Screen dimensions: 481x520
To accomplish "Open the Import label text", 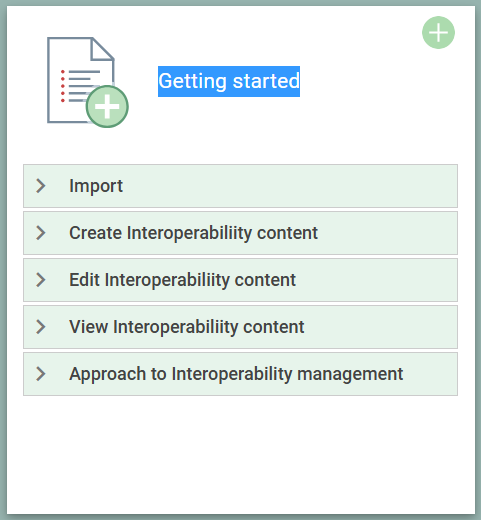I will (96, 186).
